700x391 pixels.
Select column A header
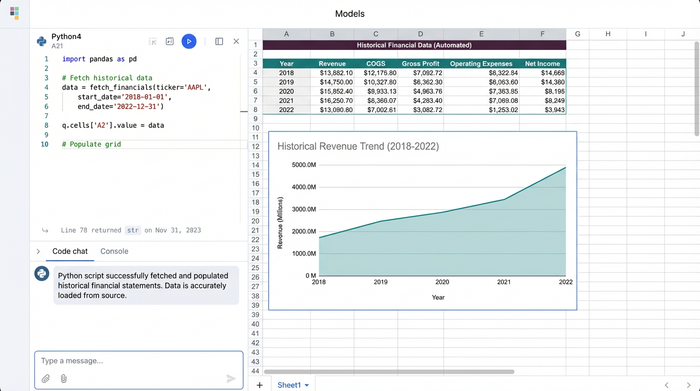(x=286, y=34)
